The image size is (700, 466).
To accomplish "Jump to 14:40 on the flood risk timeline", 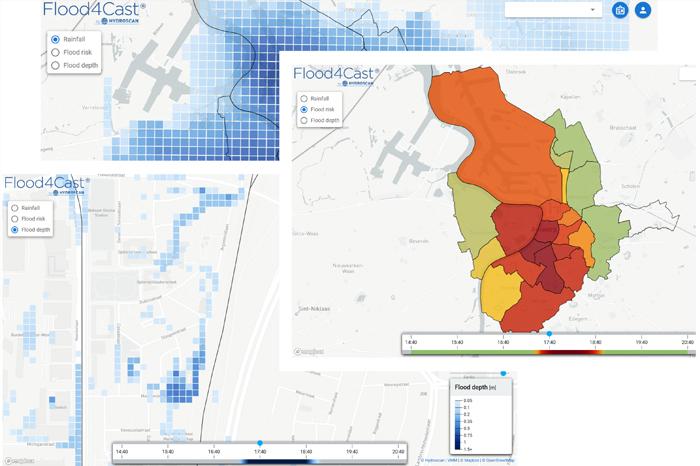I will pyautogui.click(x=411, y=342).
